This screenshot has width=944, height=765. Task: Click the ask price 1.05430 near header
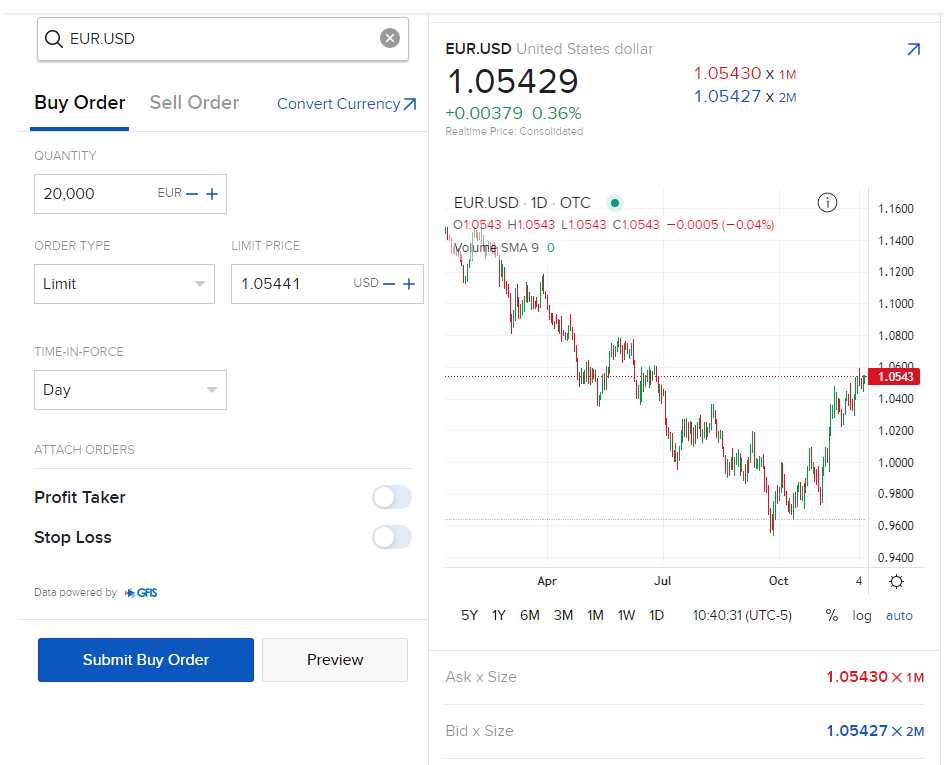(x=727, y=73)
